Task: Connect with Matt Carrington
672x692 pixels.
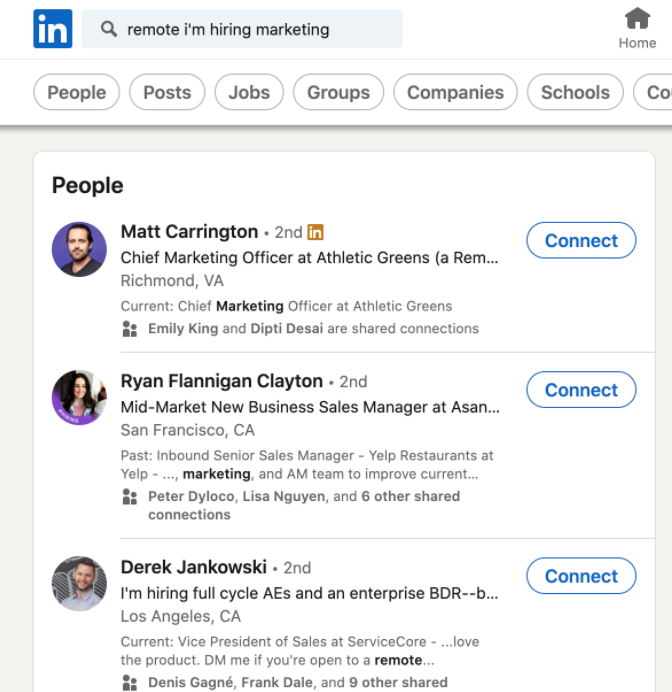Action: (x=581, y=241)
